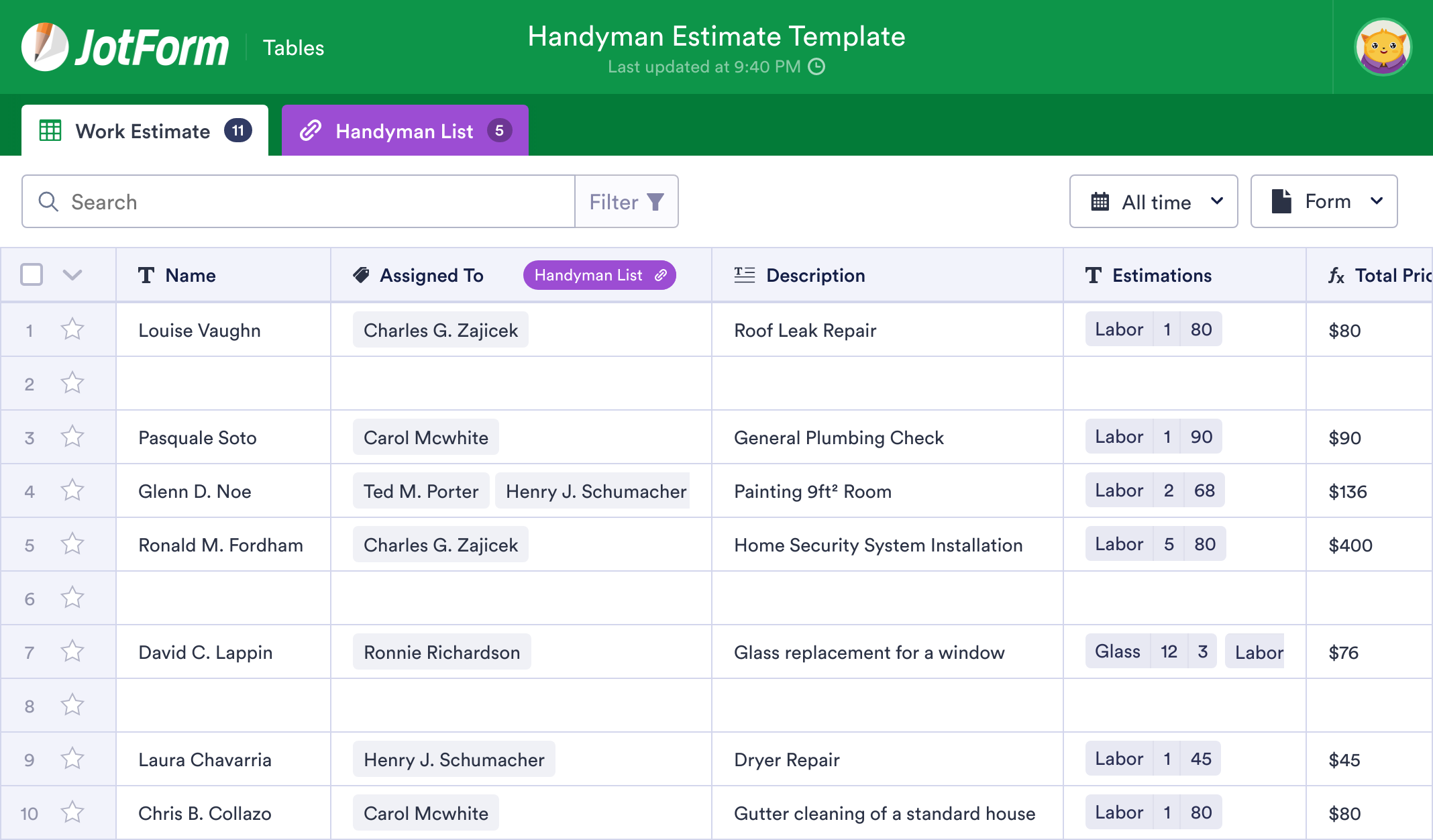1433x840 pixels.
Task: Star the Glenn D. Noe row
Action: [72, 490]
